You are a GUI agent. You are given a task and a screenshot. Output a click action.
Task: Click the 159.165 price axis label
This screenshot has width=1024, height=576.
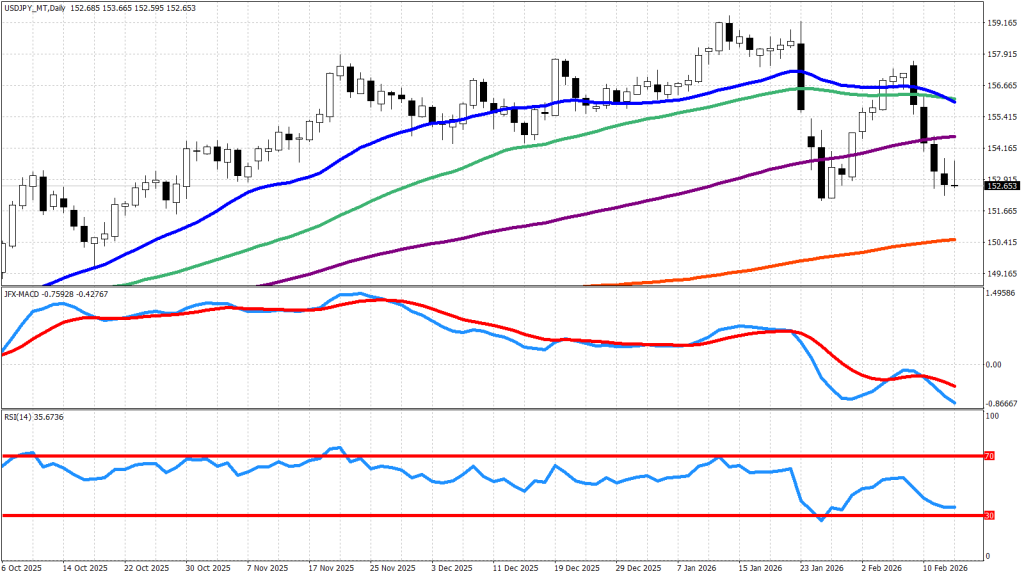click(1001, 23)
